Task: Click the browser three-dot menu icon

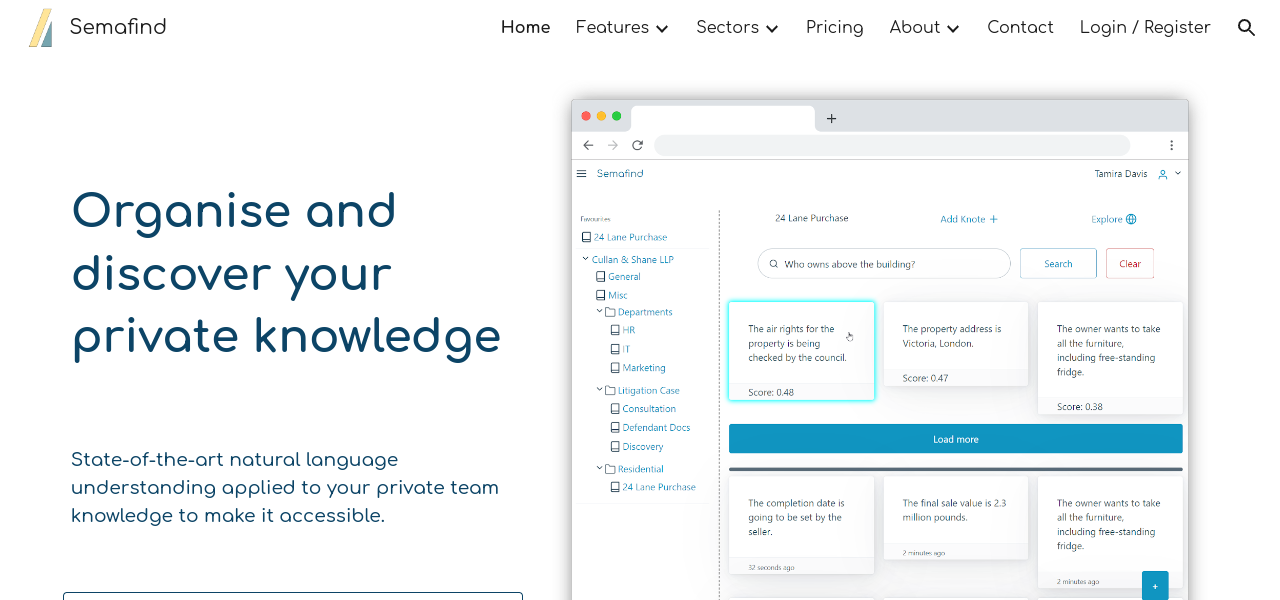Action: click(x=1171, y=145)
